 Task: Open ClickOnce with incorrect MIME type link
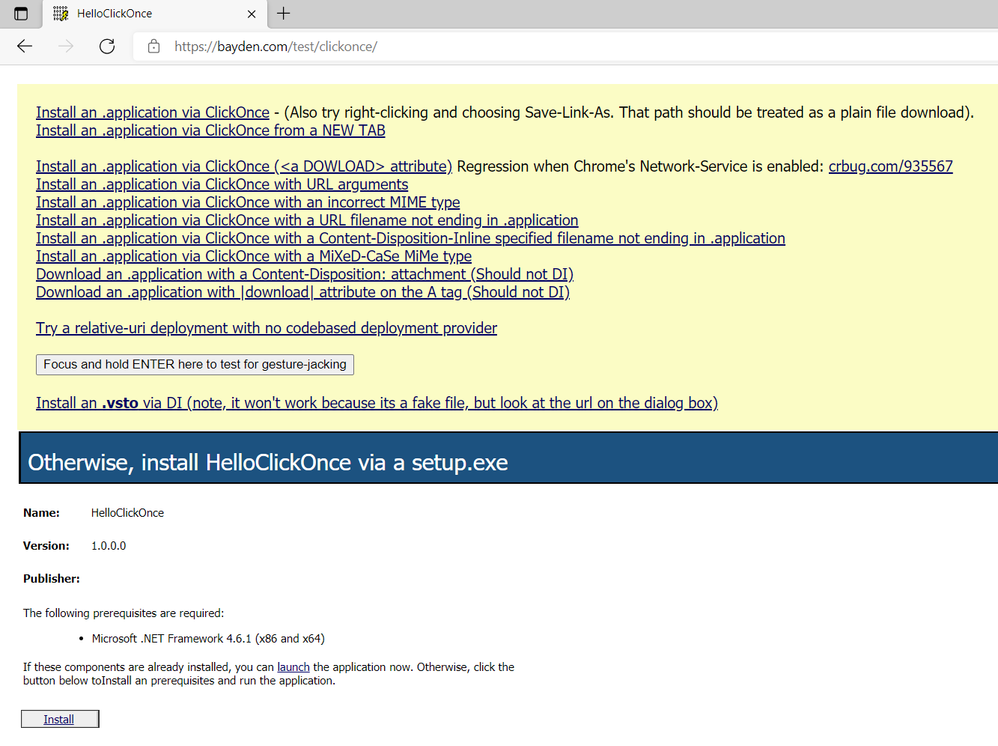coord(248,202)
